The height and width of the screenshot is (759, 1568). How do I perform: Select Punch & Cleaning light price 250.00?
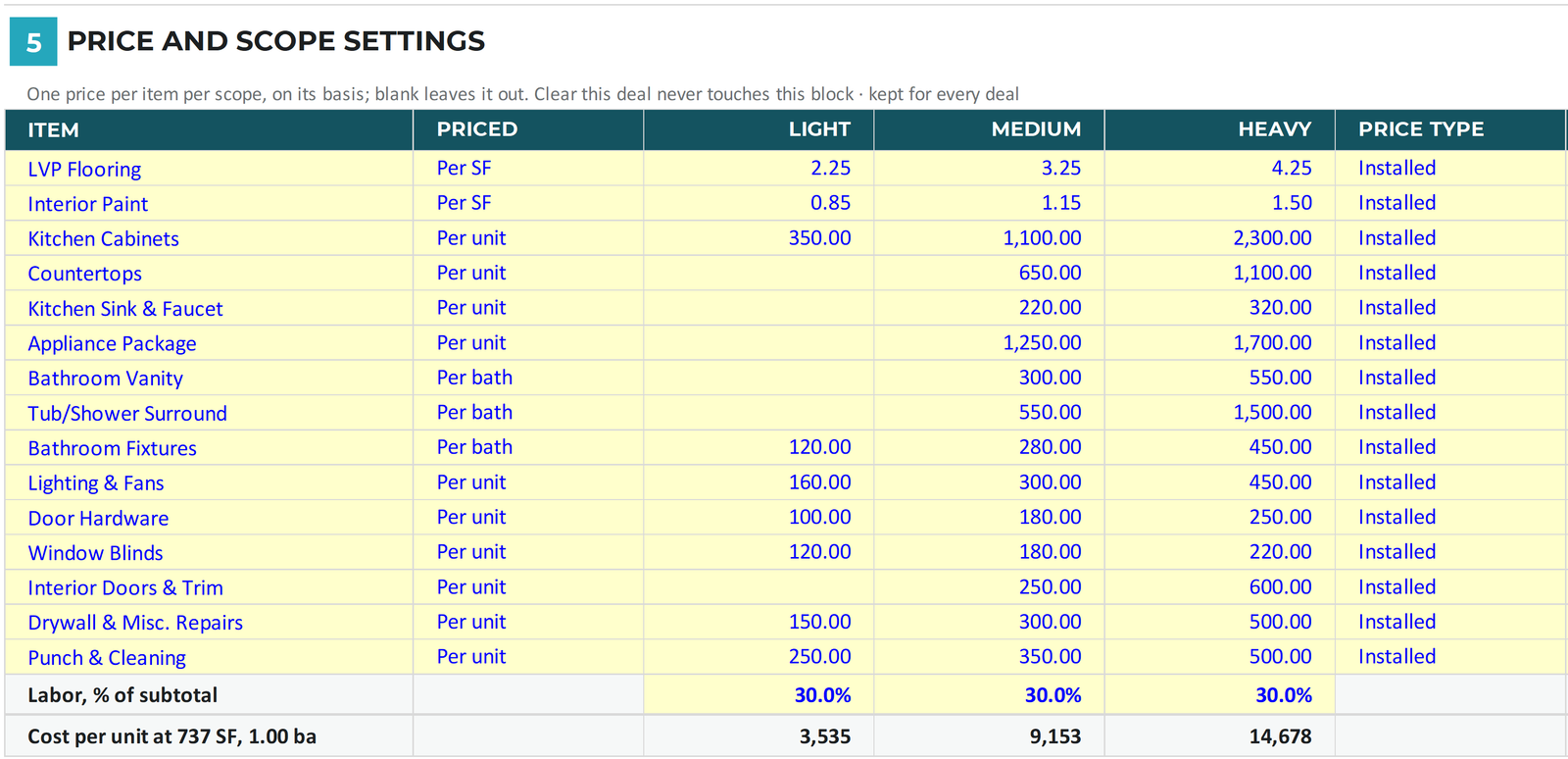[x=759, y=657]
